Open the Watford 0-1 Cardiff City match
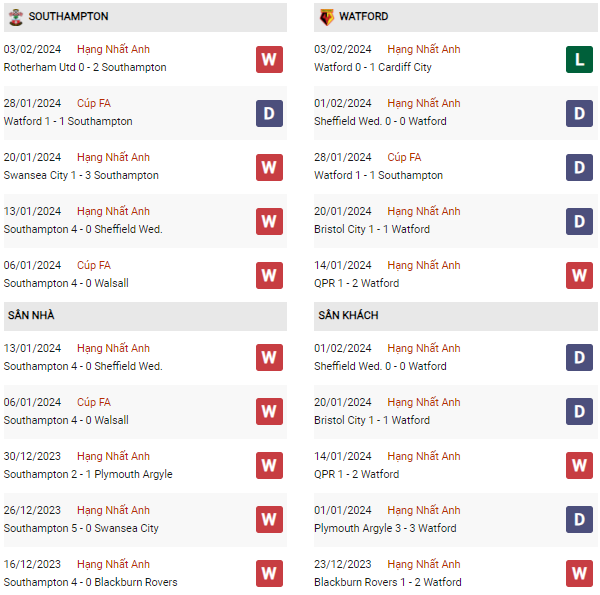 (373, 68)
